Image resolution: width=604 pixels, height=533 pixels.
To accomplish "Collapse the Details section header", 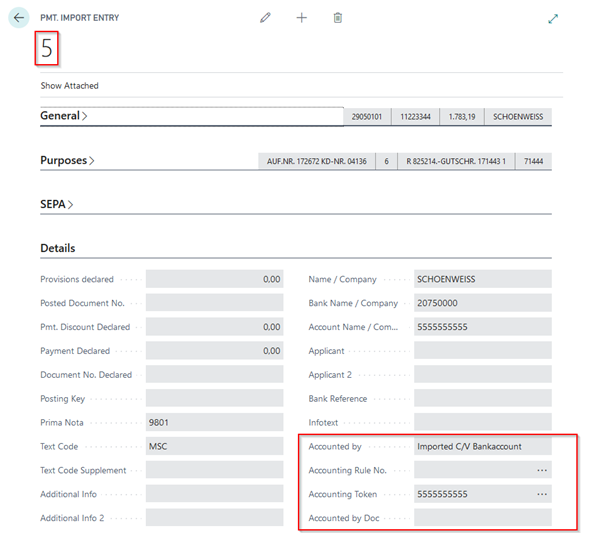I will [58, 248].
